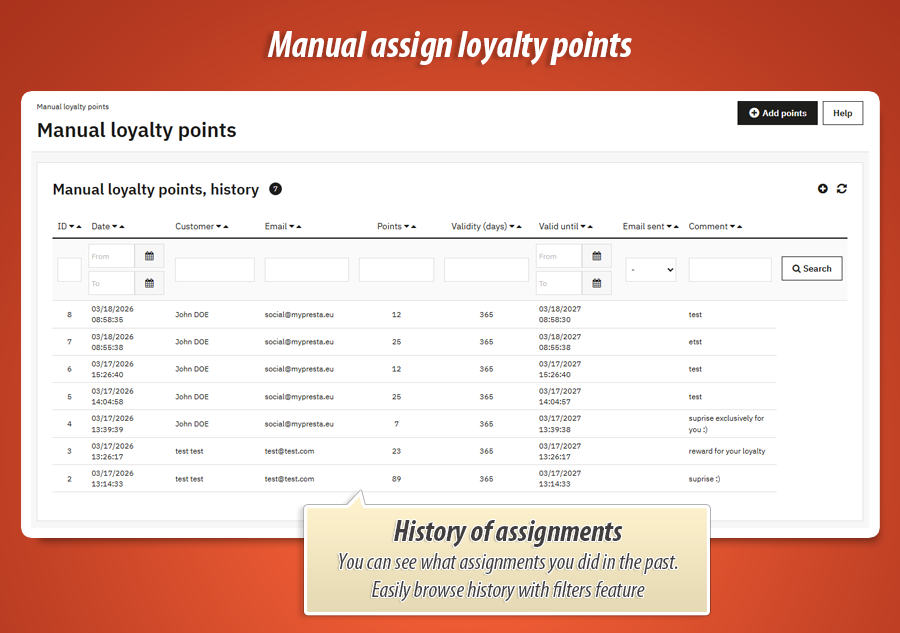The width and height of the screenshot is (900, 633).
Task: Open the calendar picker for Date From
Action: pos(148,256)
